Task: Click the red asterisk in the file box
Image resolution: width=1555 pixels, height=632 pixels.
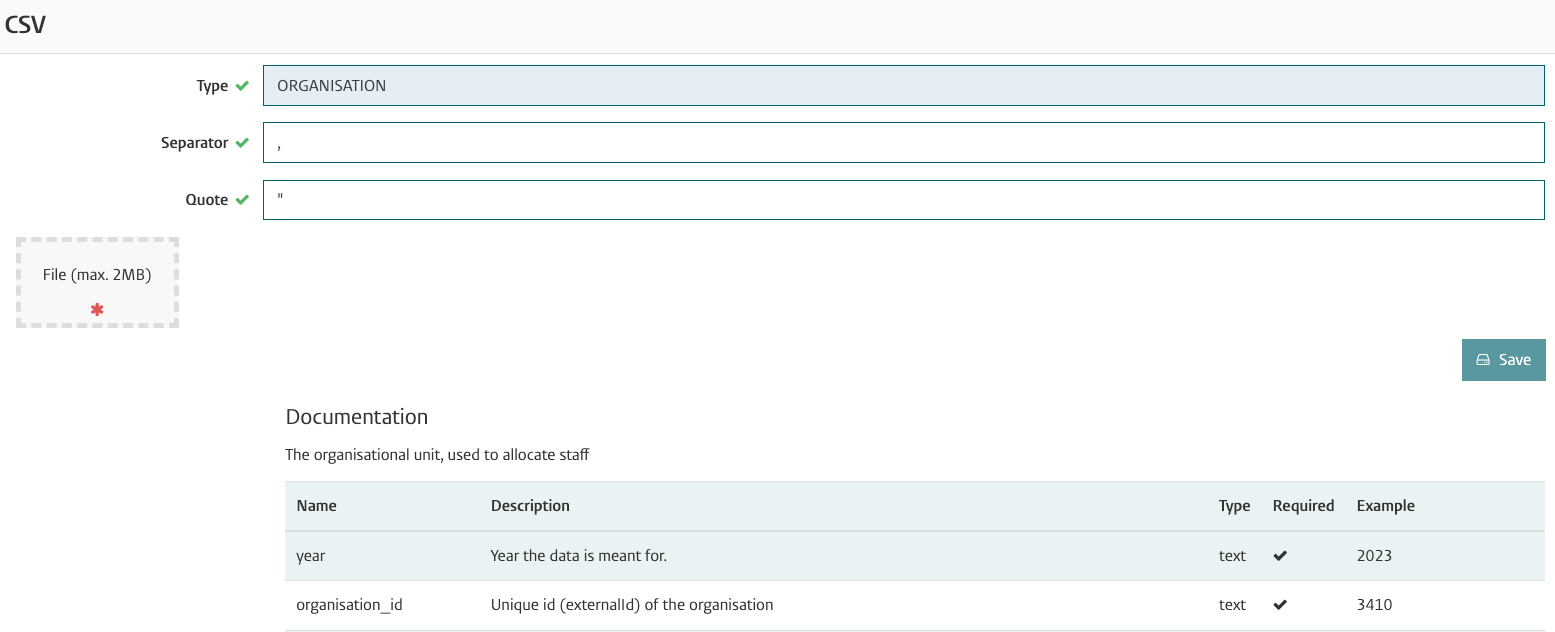Action: coord(97,310)
